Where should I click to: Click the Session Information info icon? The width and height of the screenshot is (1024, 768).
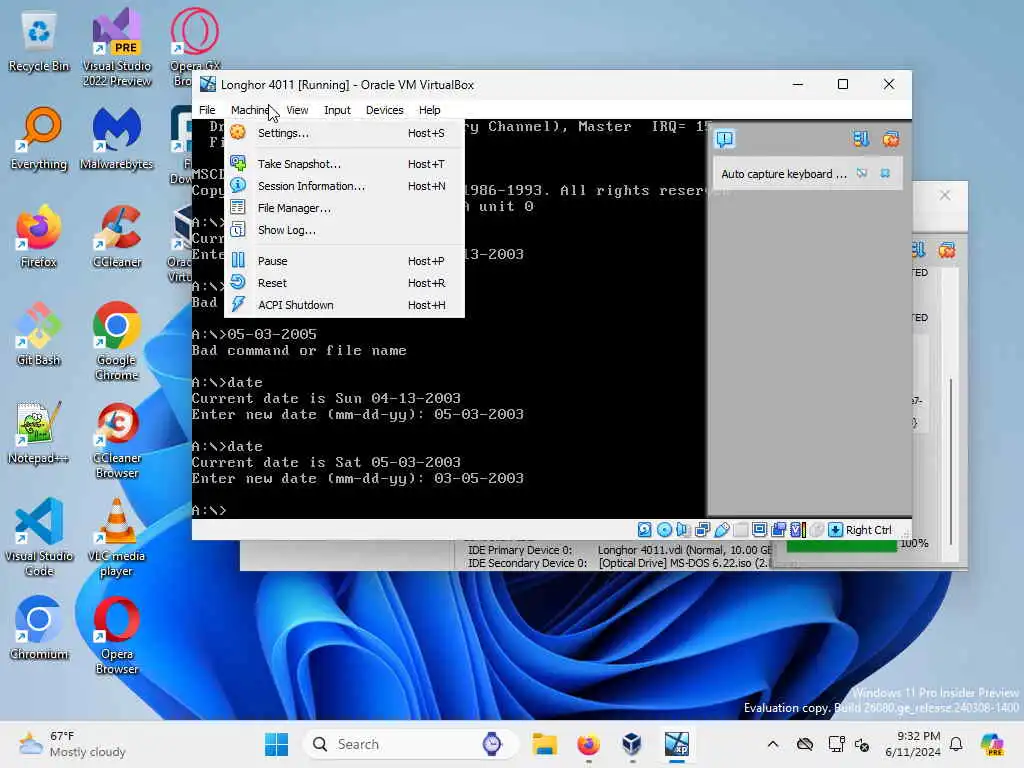click(238, 185)
